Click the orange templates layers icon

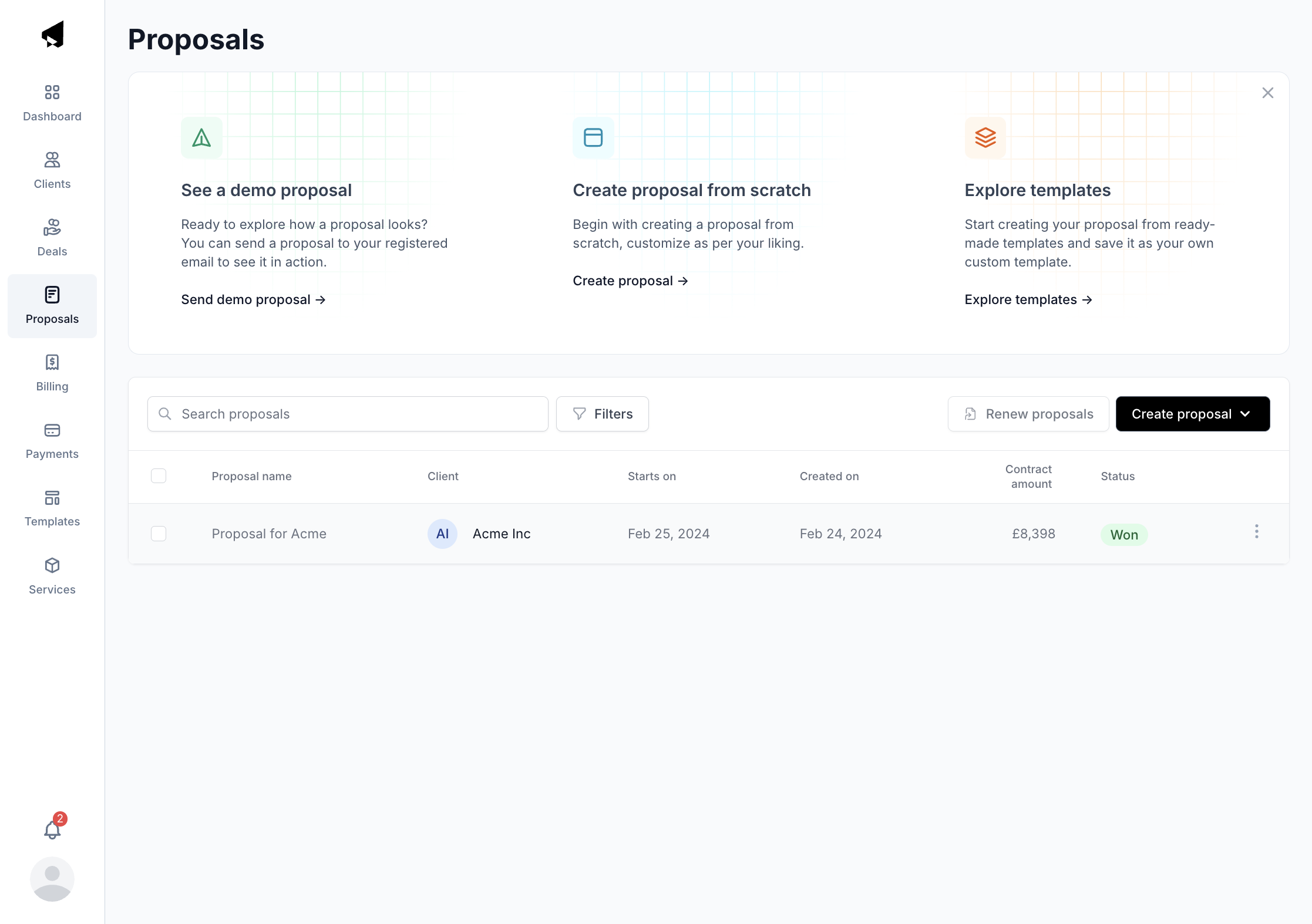pos(985,138)
